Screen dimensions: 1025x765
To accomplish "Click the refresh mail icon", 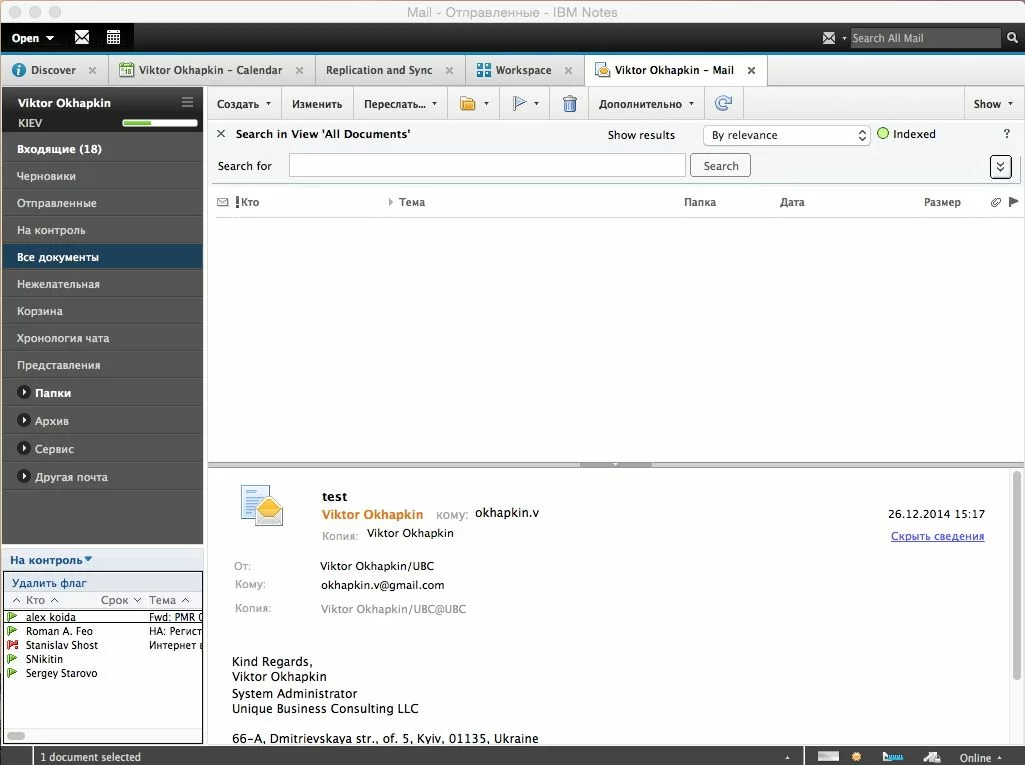I will (x=724, y=103).
